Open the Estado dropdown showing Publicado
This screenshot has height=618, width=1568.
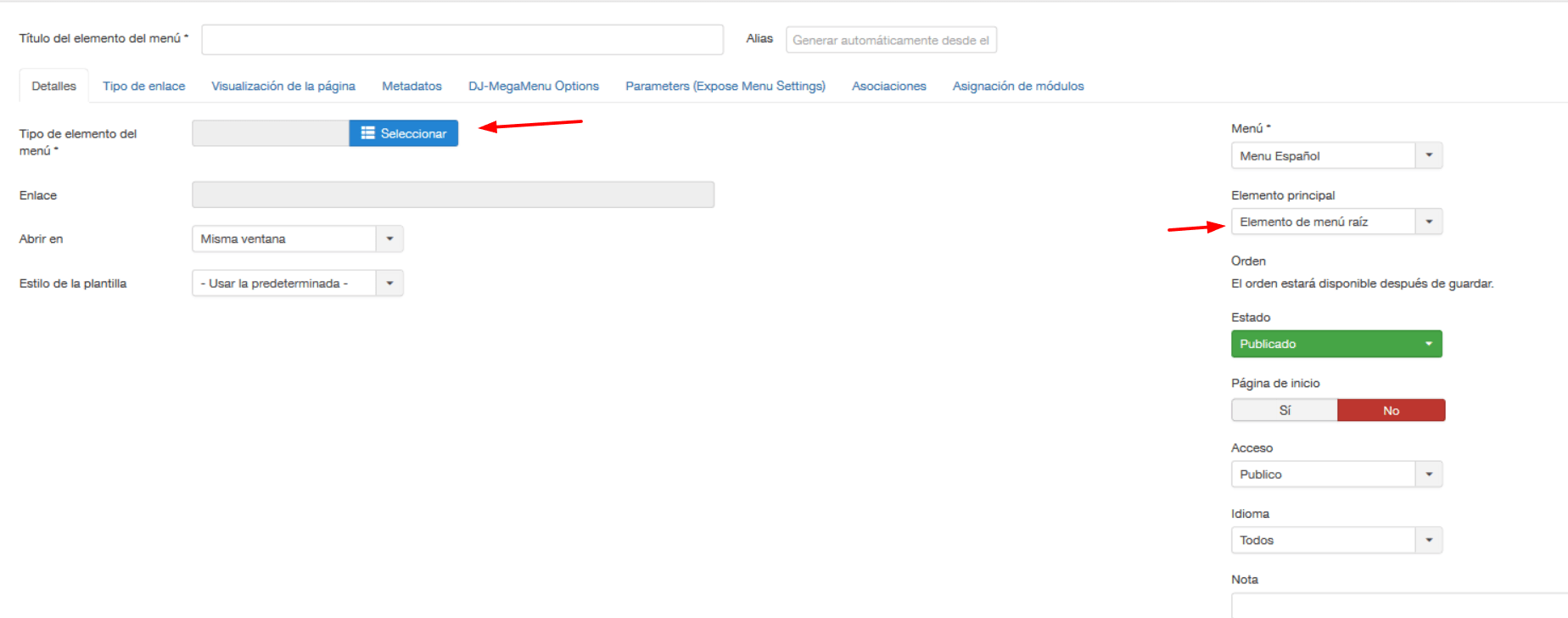click(x=1336, y=344)
